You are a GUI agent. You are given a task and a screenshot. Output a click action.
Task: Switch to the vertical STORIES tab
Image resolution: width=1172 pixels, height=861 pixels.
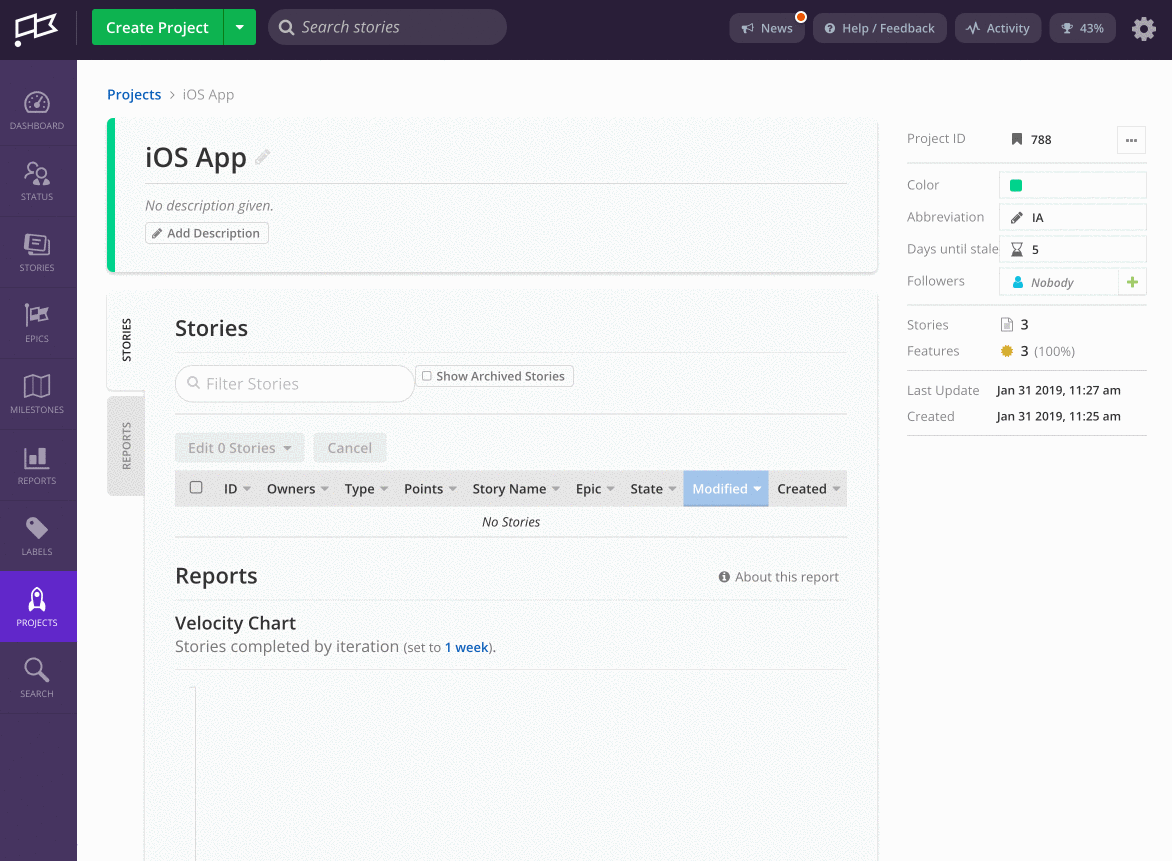[126, 340]
